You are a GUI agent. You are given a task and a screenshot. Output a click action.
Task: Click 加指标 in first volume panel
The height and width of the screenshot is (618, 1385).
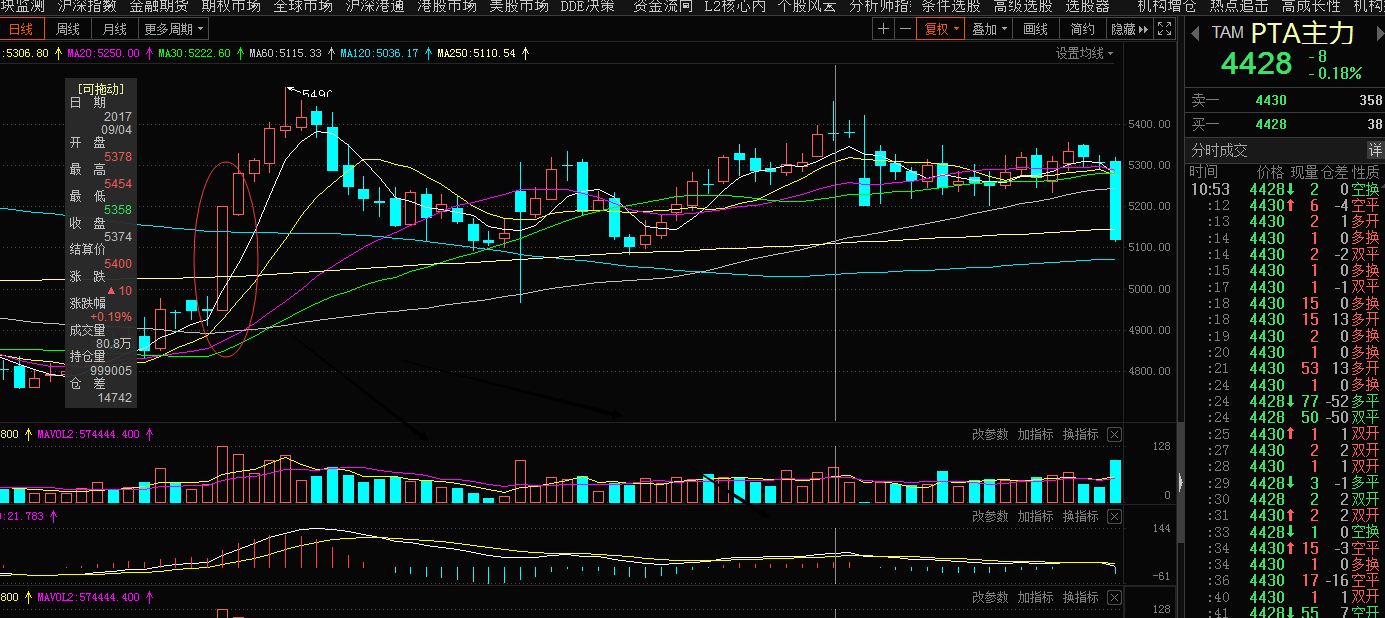1035,434
